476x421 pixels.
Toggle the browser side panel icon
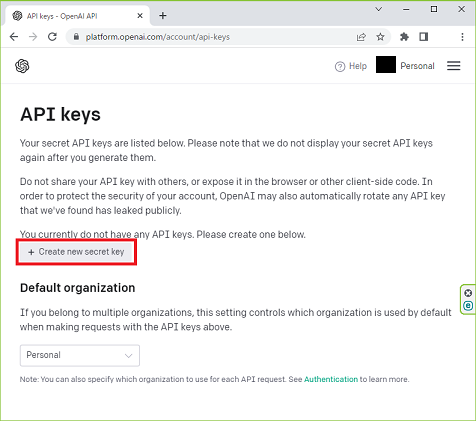pyautogui.click(x=424, y=37)
